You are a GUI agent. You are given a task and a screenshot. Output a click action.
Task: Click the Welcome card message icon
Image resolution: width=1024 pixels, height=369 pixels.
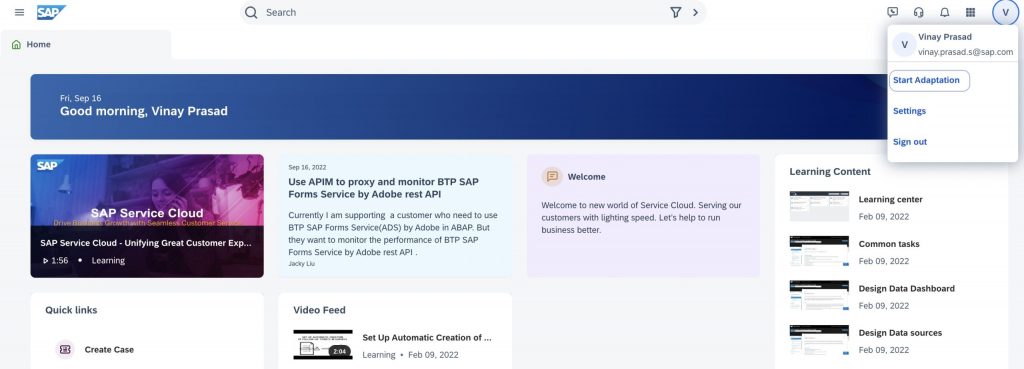[x=552, y=176]
